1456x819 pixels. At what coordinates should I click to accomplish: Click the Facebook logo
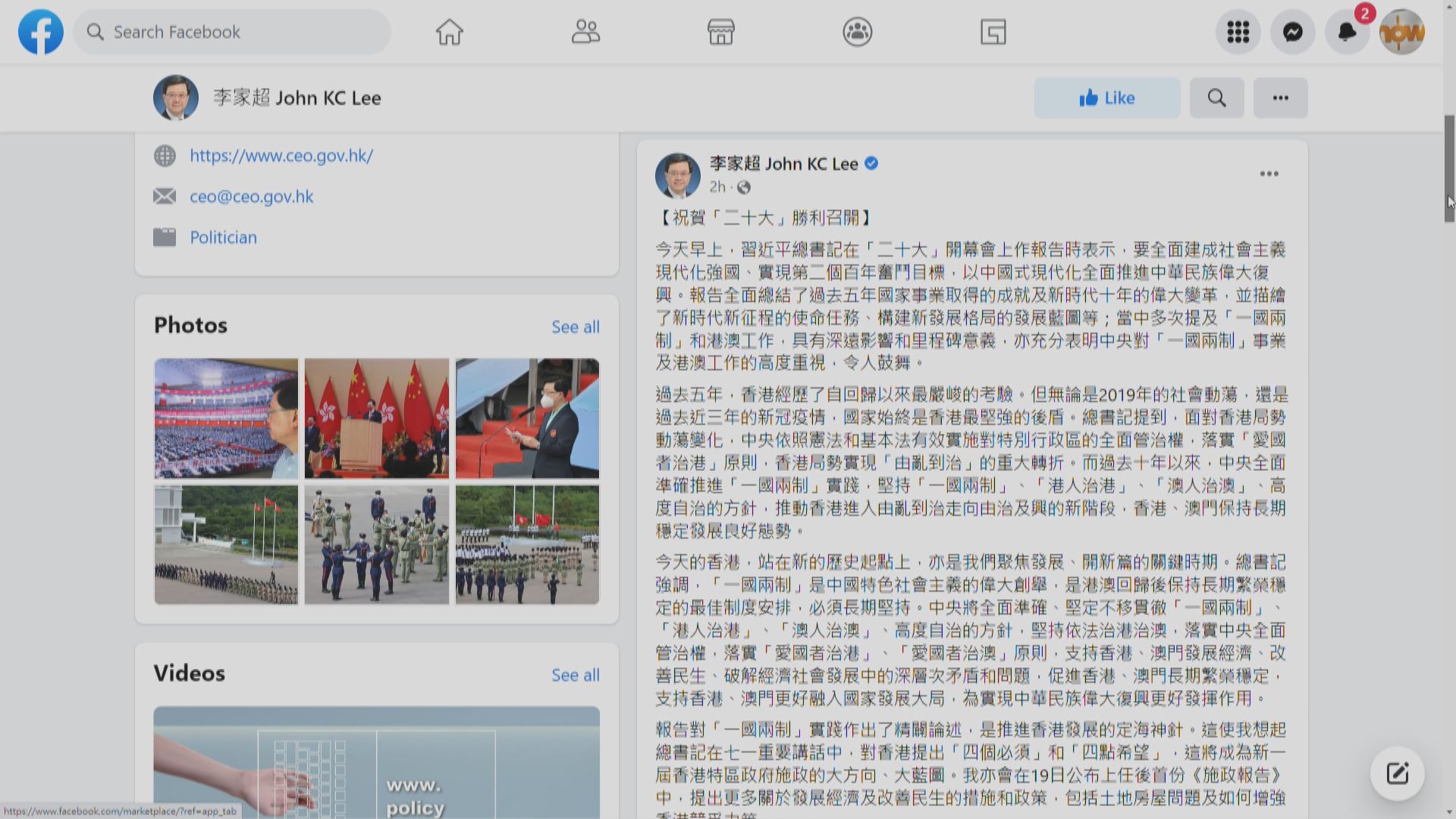[x=40, y=32]
